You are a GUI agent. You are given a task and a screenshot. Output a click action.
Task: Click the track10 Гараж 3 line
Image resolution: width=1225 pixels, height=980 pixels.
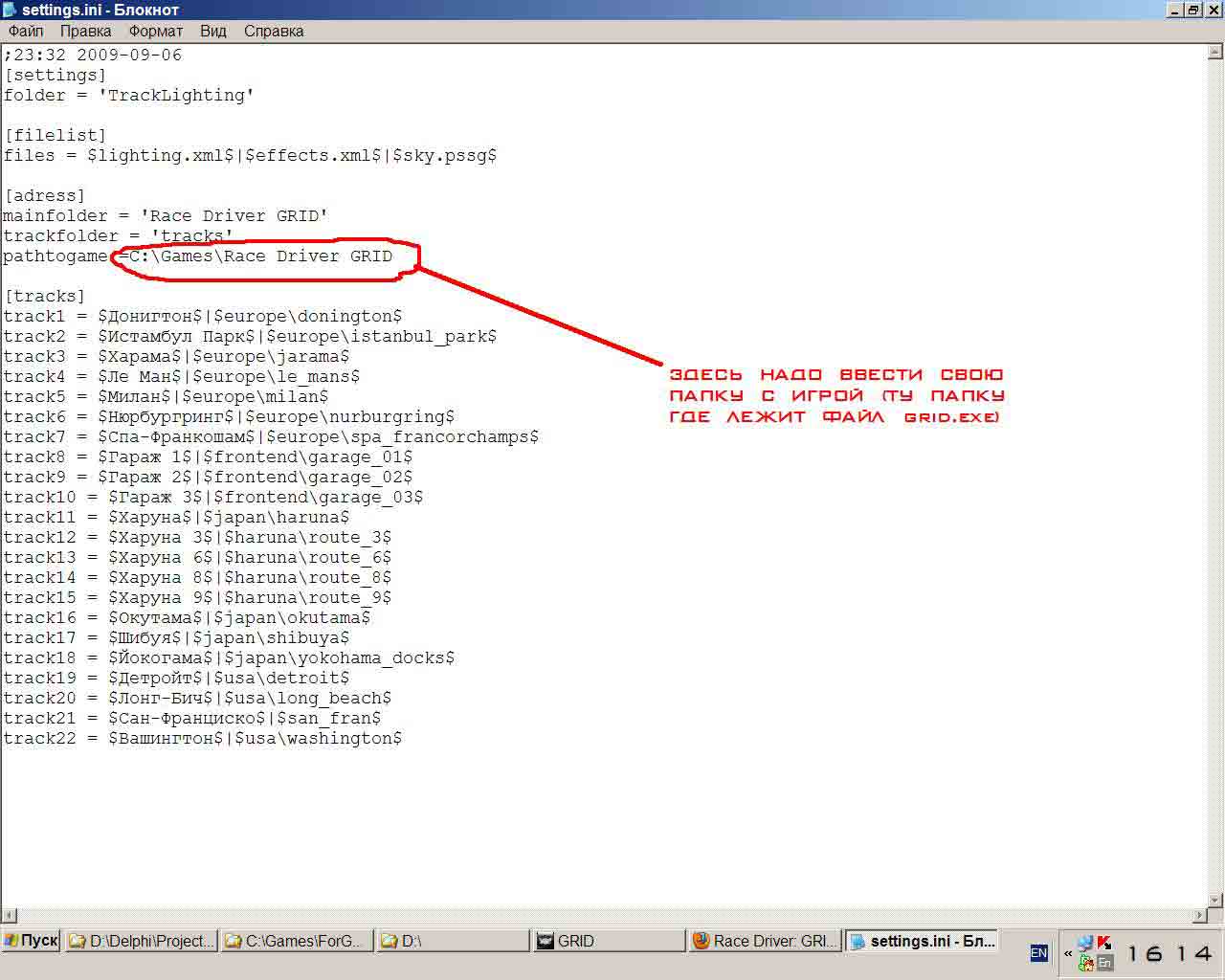(213, 497)
